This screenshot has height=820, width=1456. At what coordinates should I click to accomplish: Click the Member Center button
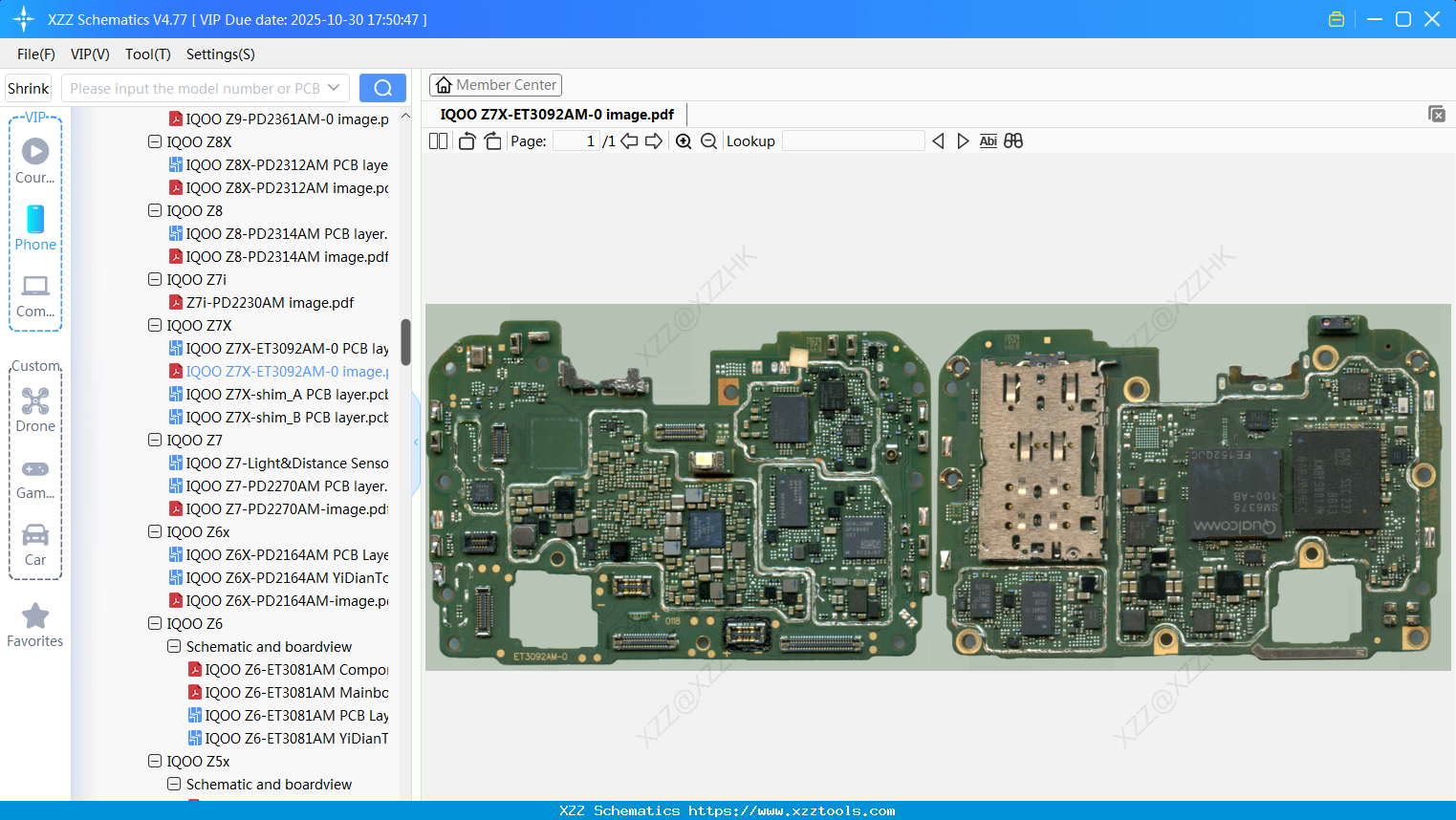[x=495, y=85]
